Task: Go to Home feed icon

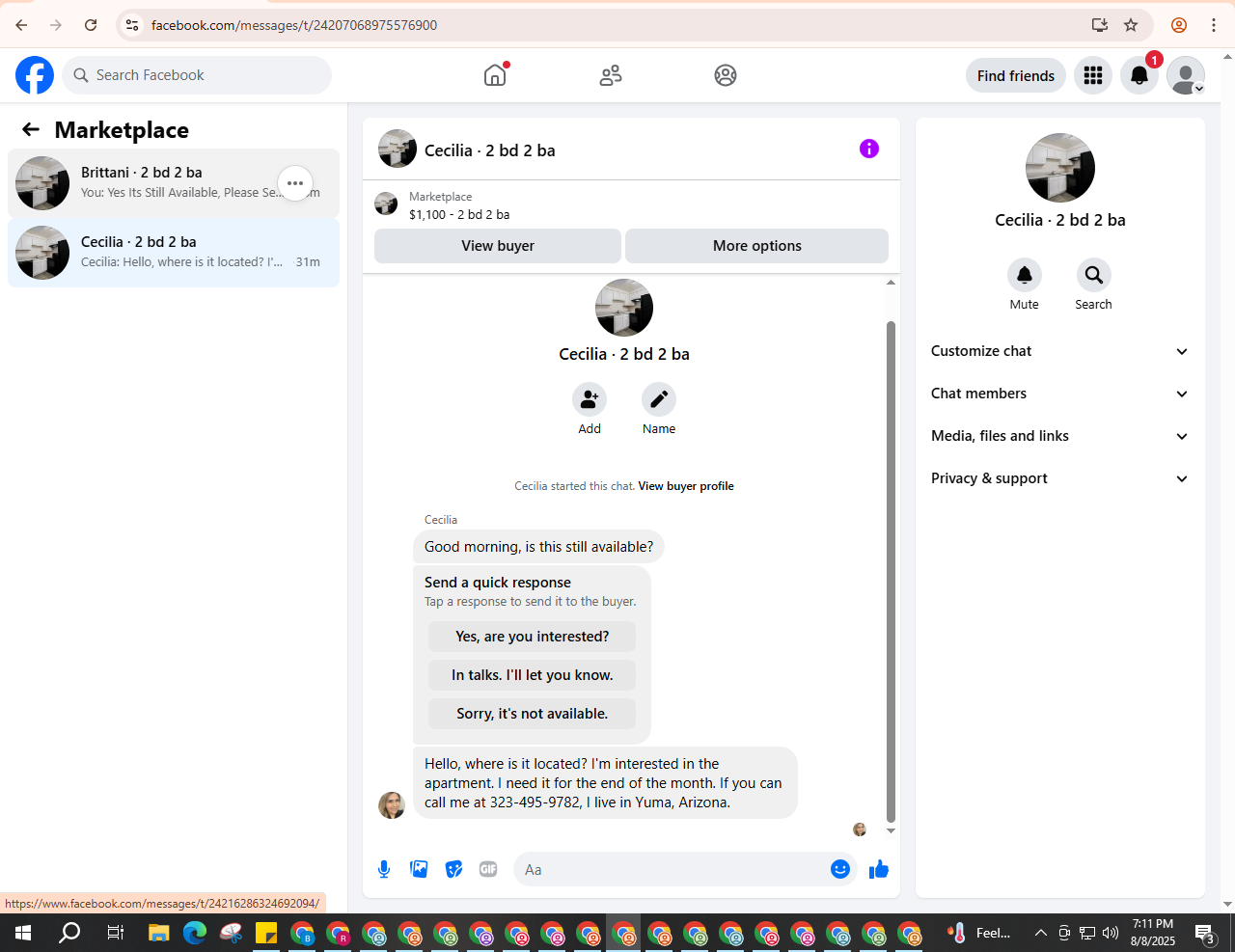Action: [495, 75]
